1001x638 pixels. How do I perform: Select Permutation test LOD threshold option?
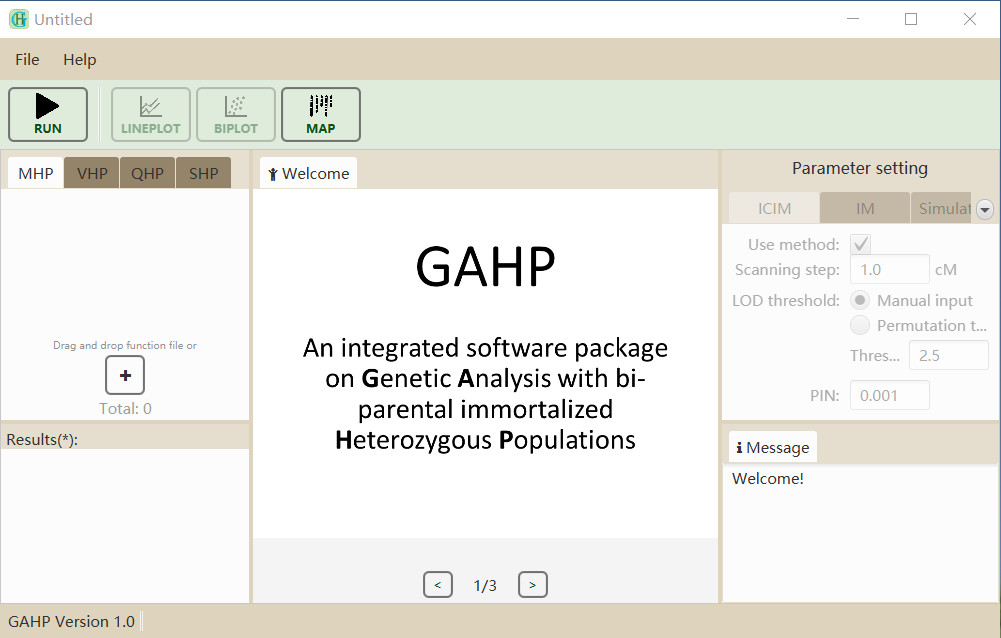coord(860,325)
